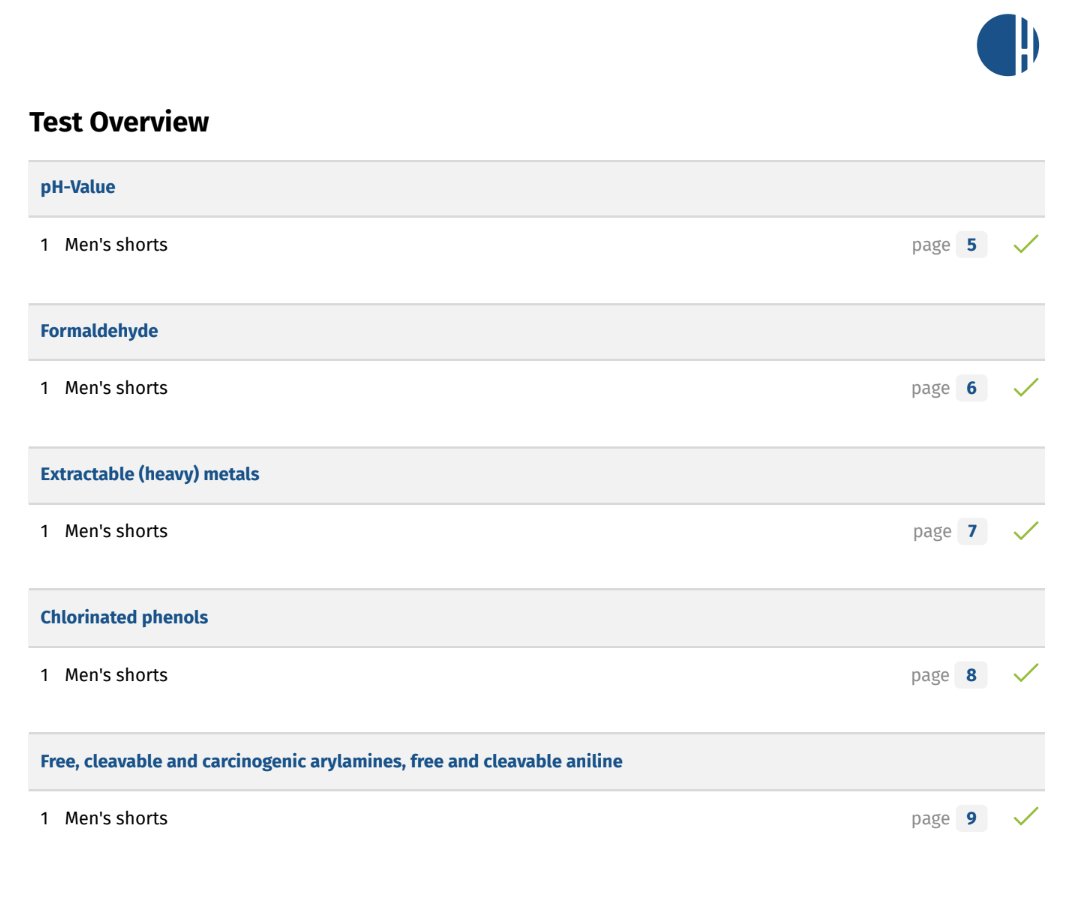
Task: Select Free, cleavable and carcinogenic arylamines heading
Action: pyautogui.click(x=331, y=761)
